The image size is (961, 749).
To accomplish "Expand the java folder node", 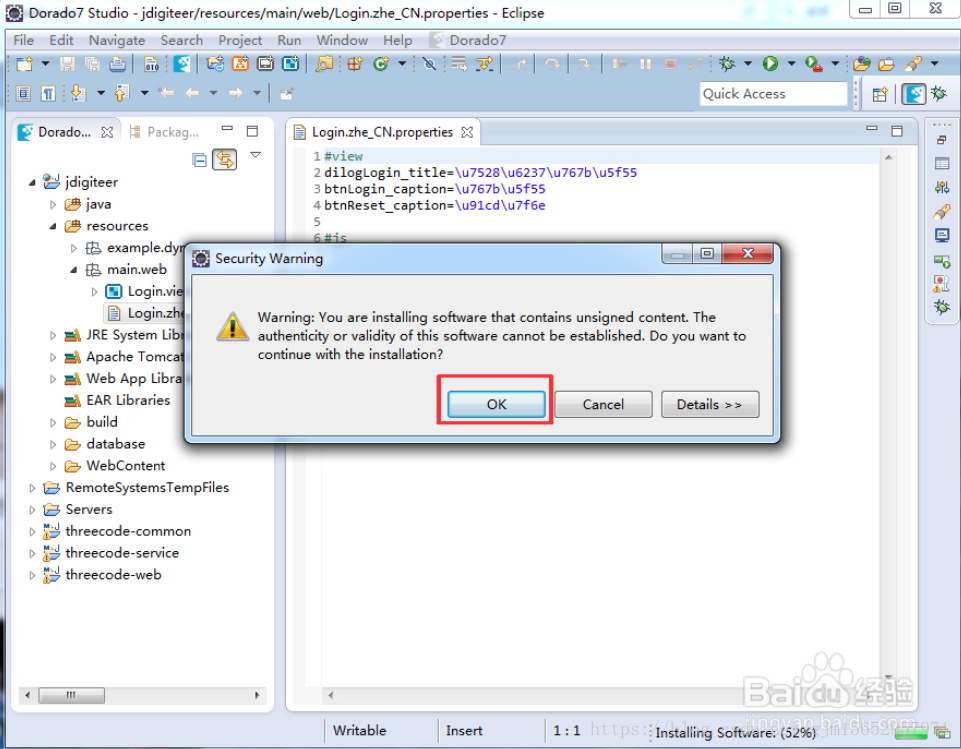I will [53, 204].
